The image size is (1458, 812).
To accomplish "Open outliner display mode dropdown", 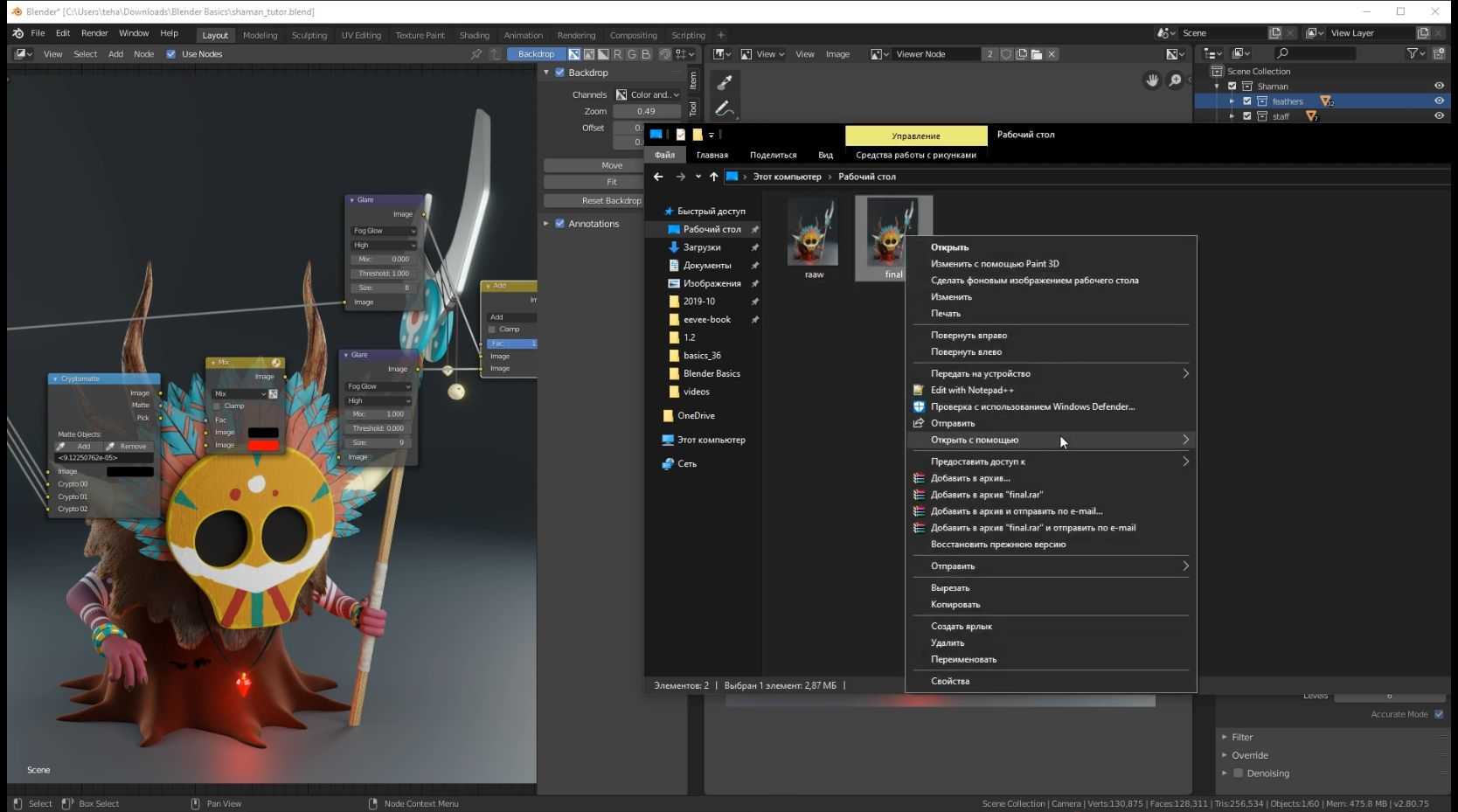I will click(1242, 54).
